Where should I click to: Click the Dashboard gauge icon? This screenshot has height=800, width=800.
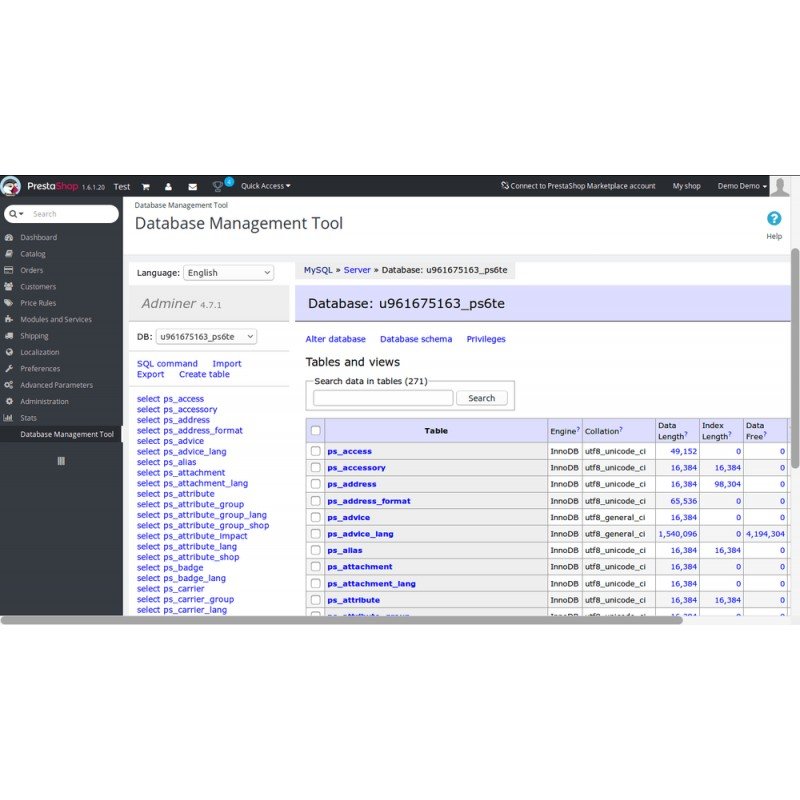(x=9, y=237)
